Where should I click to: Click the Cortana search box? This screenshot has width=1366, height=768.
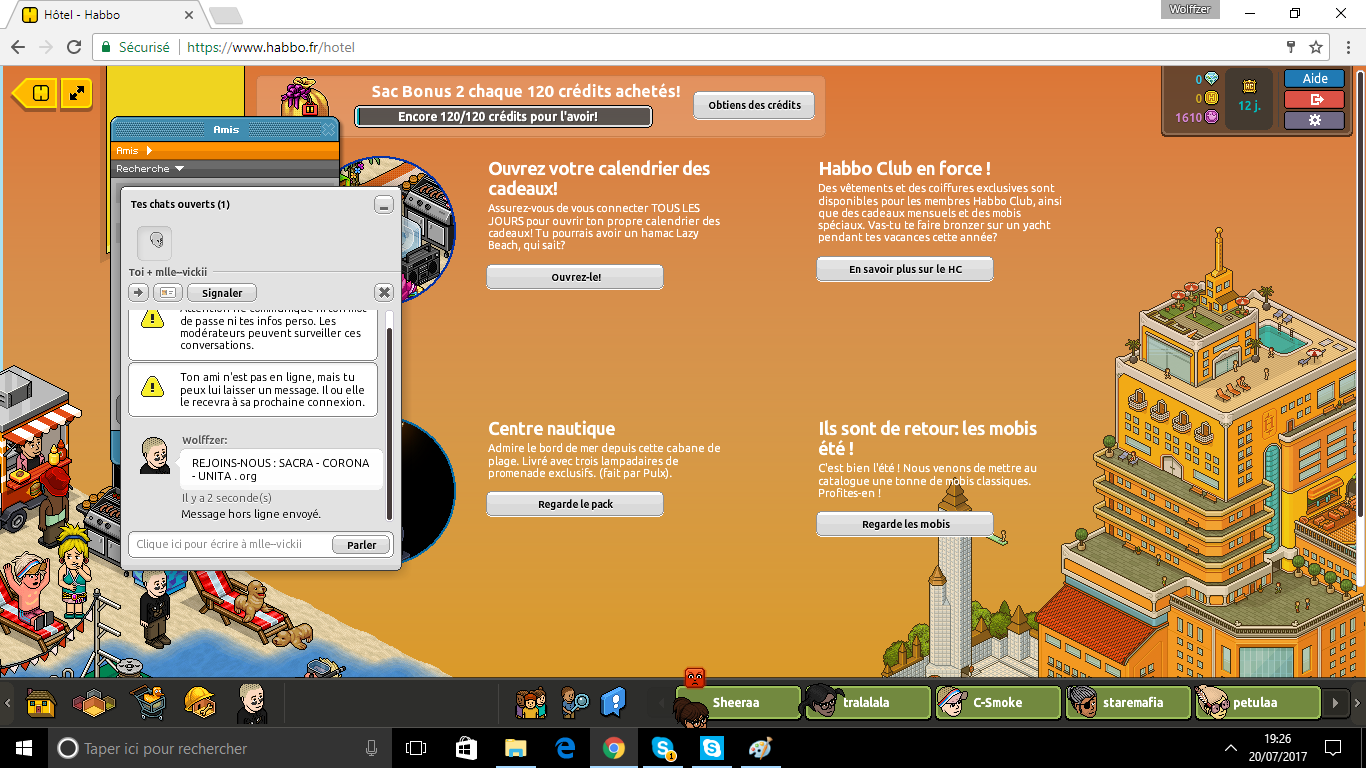[217, 748]
